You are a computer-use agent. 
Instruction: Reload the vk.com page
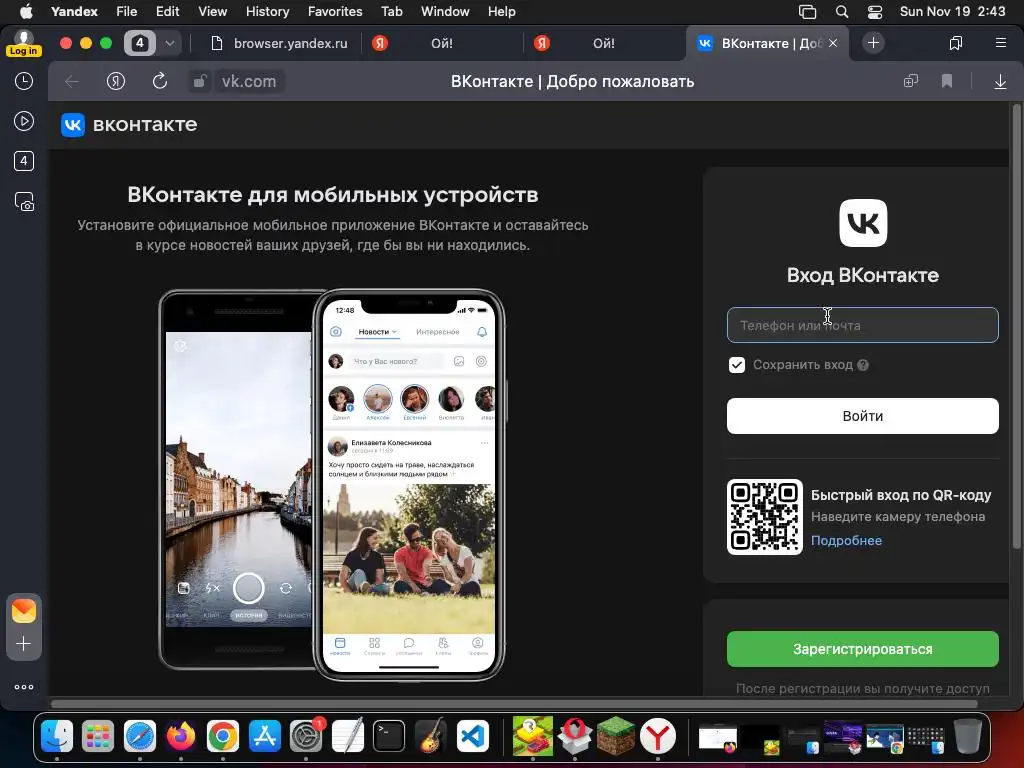(159, 82)
